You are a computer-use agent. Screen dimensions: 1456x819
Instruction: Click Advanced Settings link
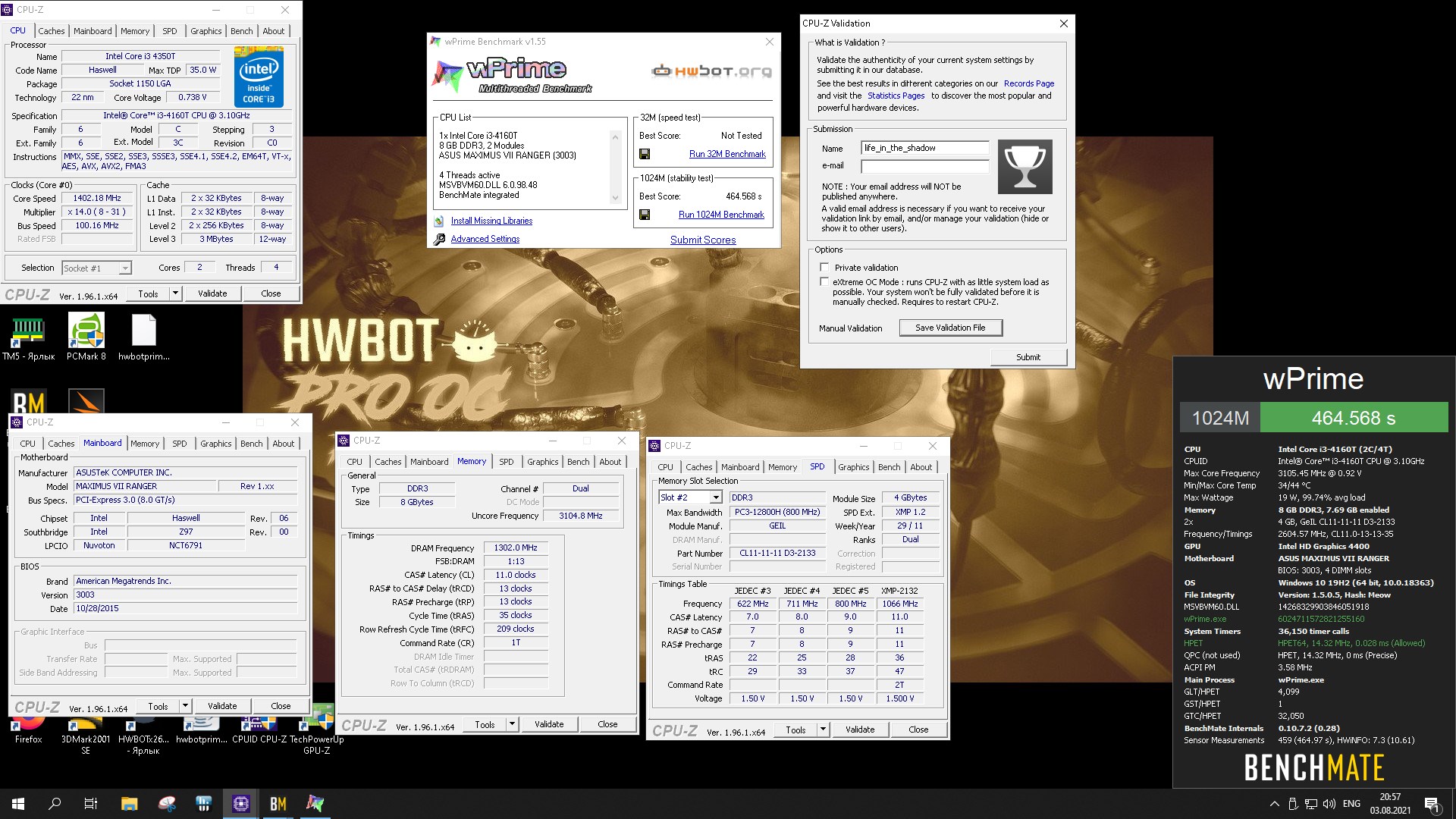485,239
